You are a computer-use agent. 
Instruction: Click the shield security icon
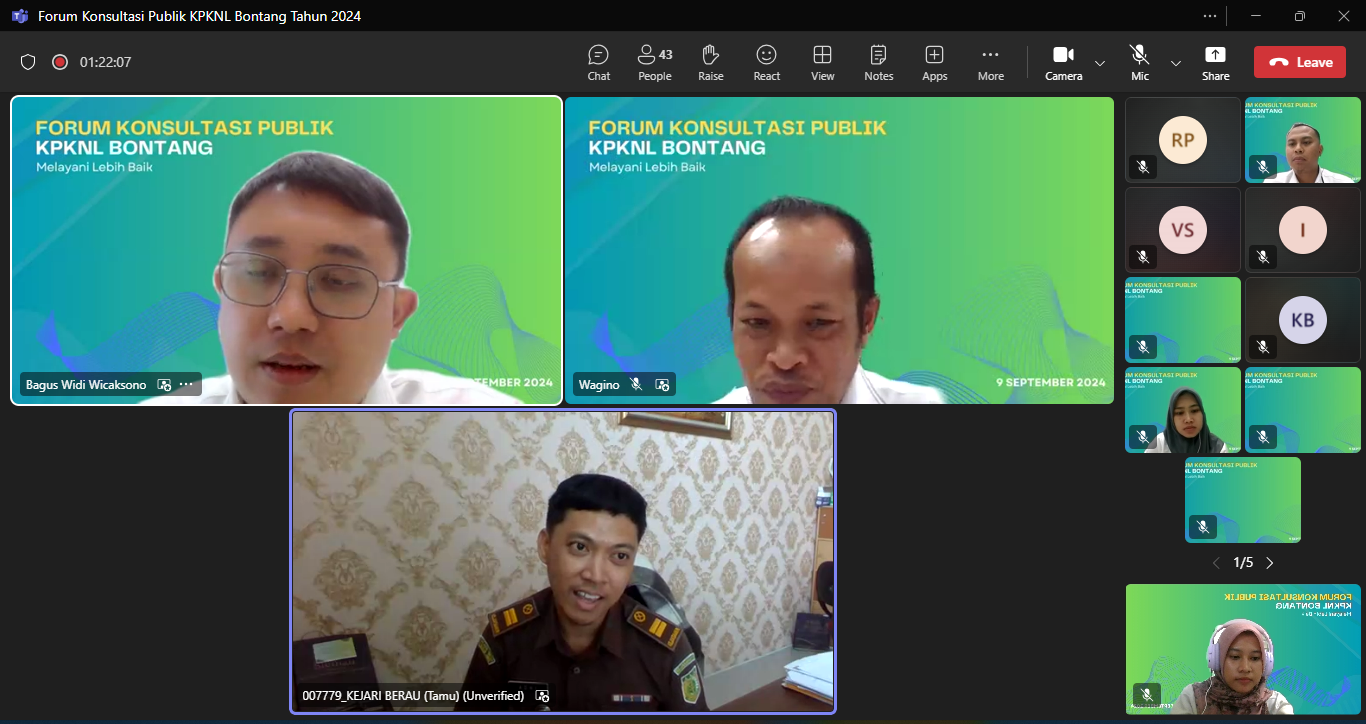click(28, 62)
